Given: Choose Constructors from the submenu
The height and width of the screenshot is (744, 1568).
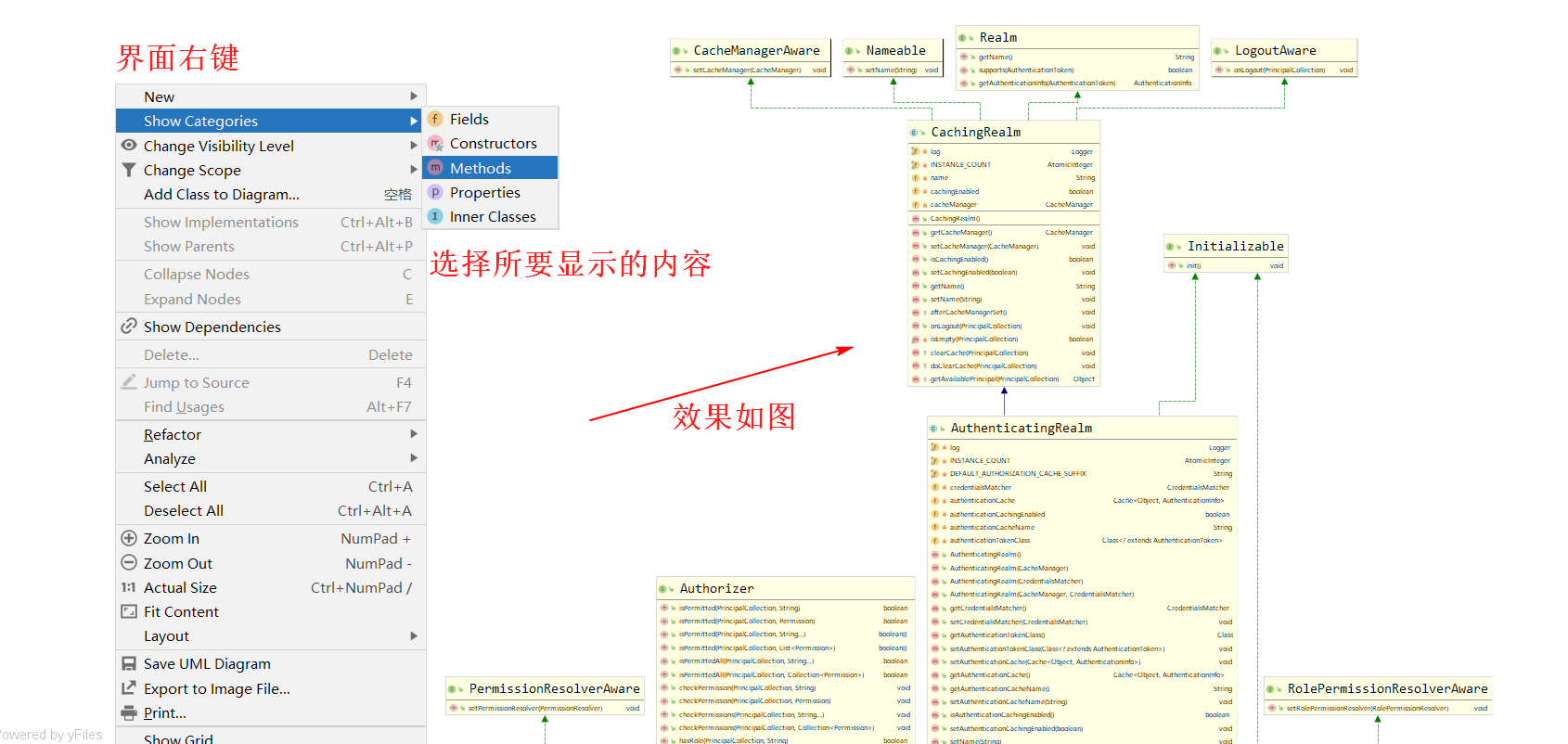Looking at the screenshot, I should coord(490,144).
